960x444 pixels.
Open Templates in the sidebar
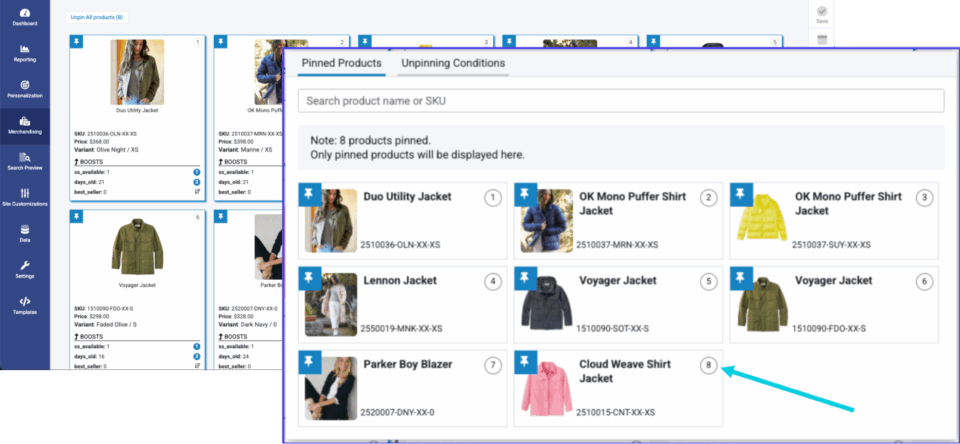coord(25,305)
